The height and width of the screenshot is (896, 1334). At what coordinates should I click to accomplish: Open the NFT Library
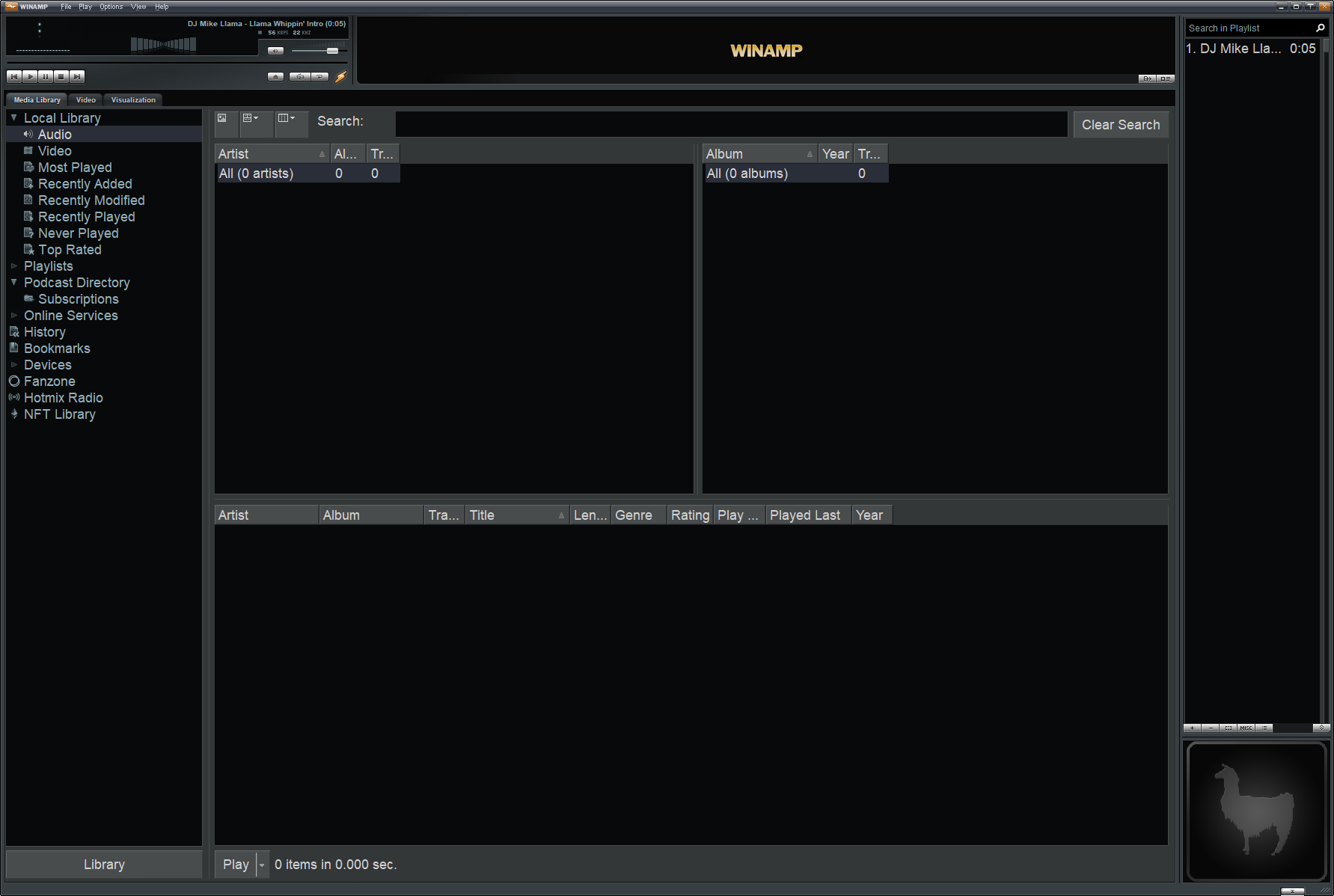(59, 414)
